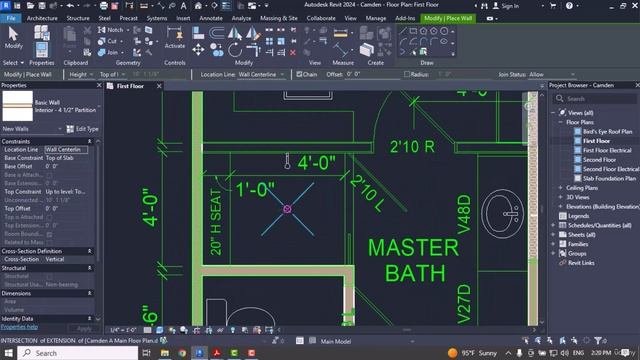Select Mirror - Draw Axis tool
This screenshot has height=360, width=640.
pos(252,33)
